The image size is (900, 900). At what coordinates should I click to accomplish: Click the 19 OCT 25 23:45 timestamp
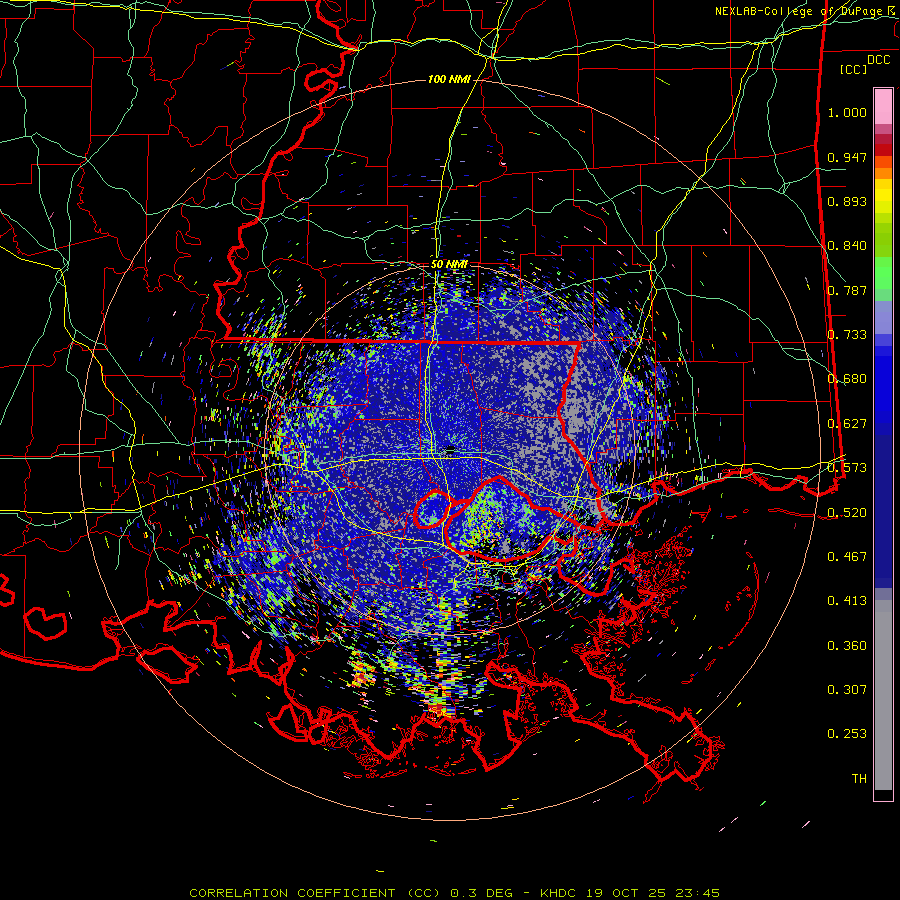click(x=653, y=893)
